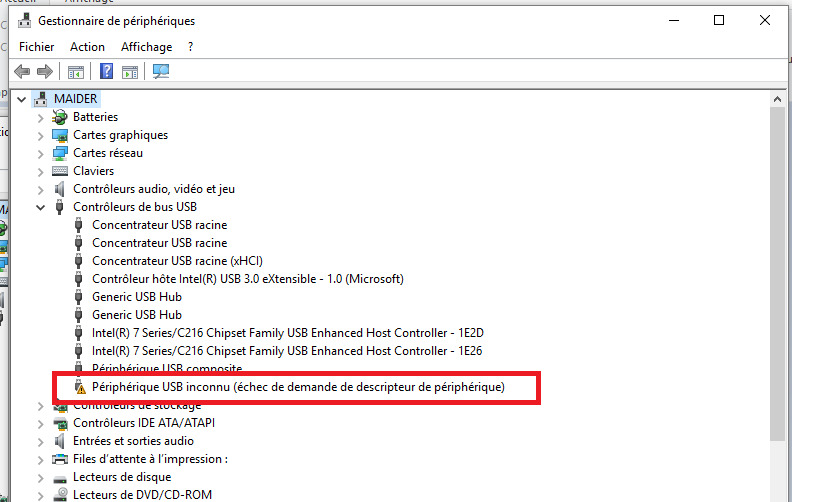The height and width of the screenshot is (502, 819).
Task: Expand the Lecteurs de disque category
Action: pos(40,477)
